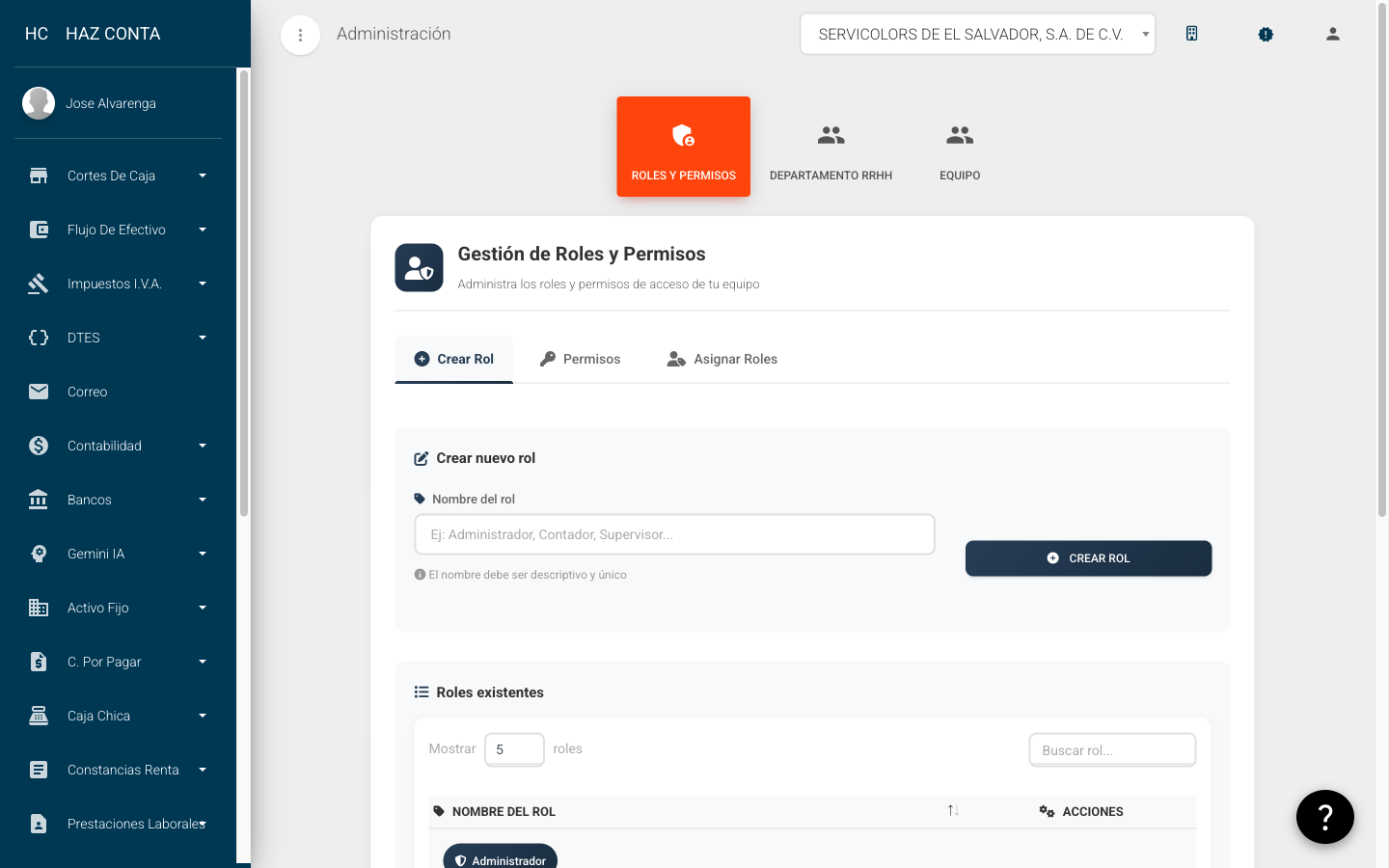Viewport: 1389px width, 868px height.
Task: Click the Gestión de Roles y Permisos heading
Action: tap(582, 254)
